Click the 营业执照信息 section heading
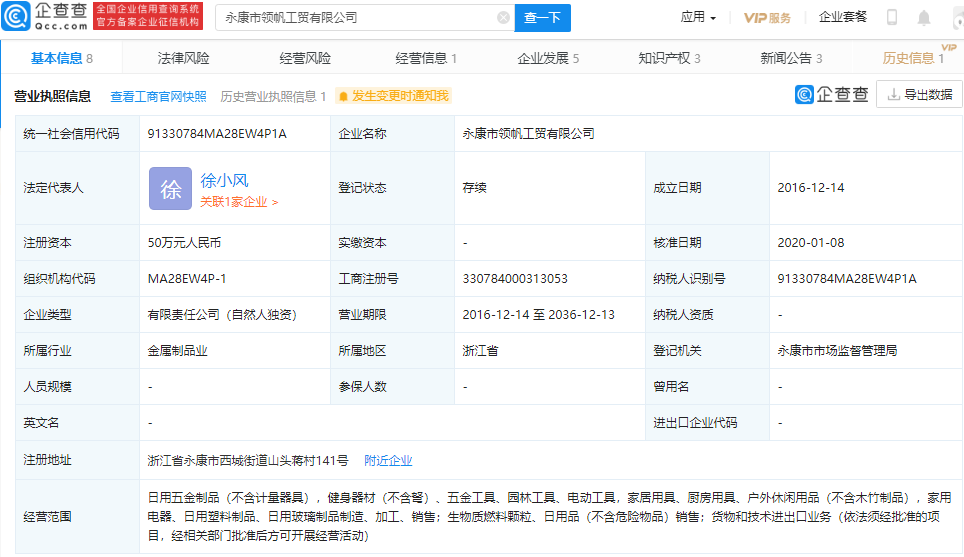The height and width of the screenshot is (557, 964). [52, 96]
